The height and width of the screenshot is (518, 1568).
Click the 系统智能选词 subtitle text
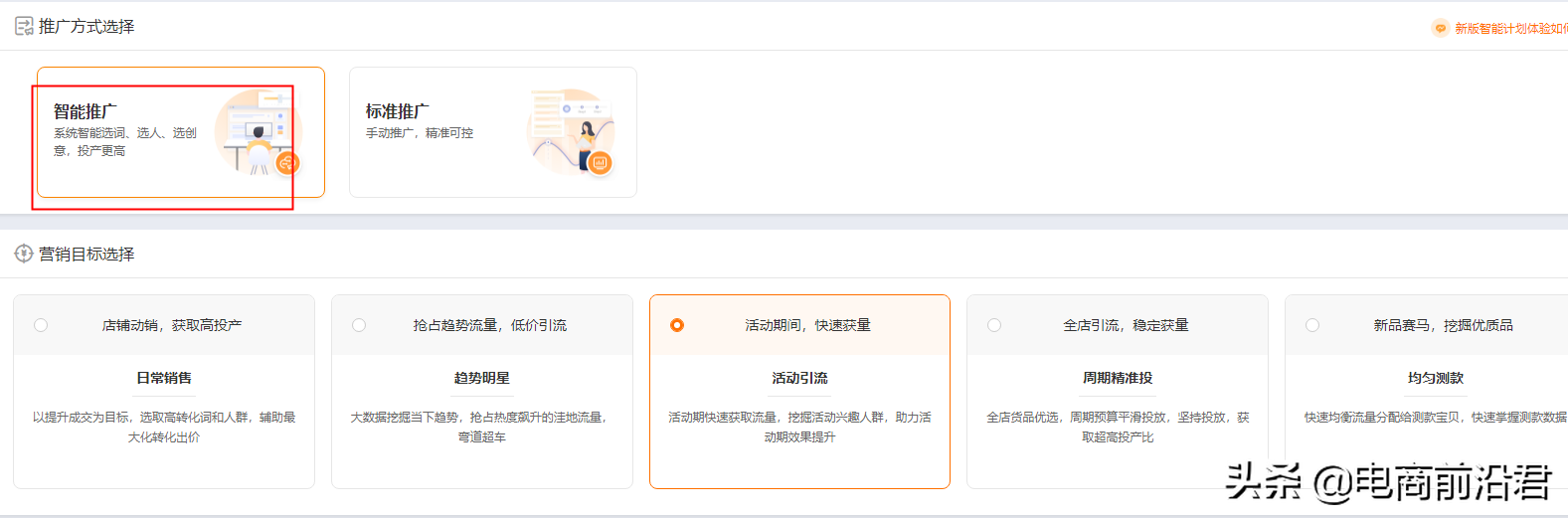[x=125, y=141]
